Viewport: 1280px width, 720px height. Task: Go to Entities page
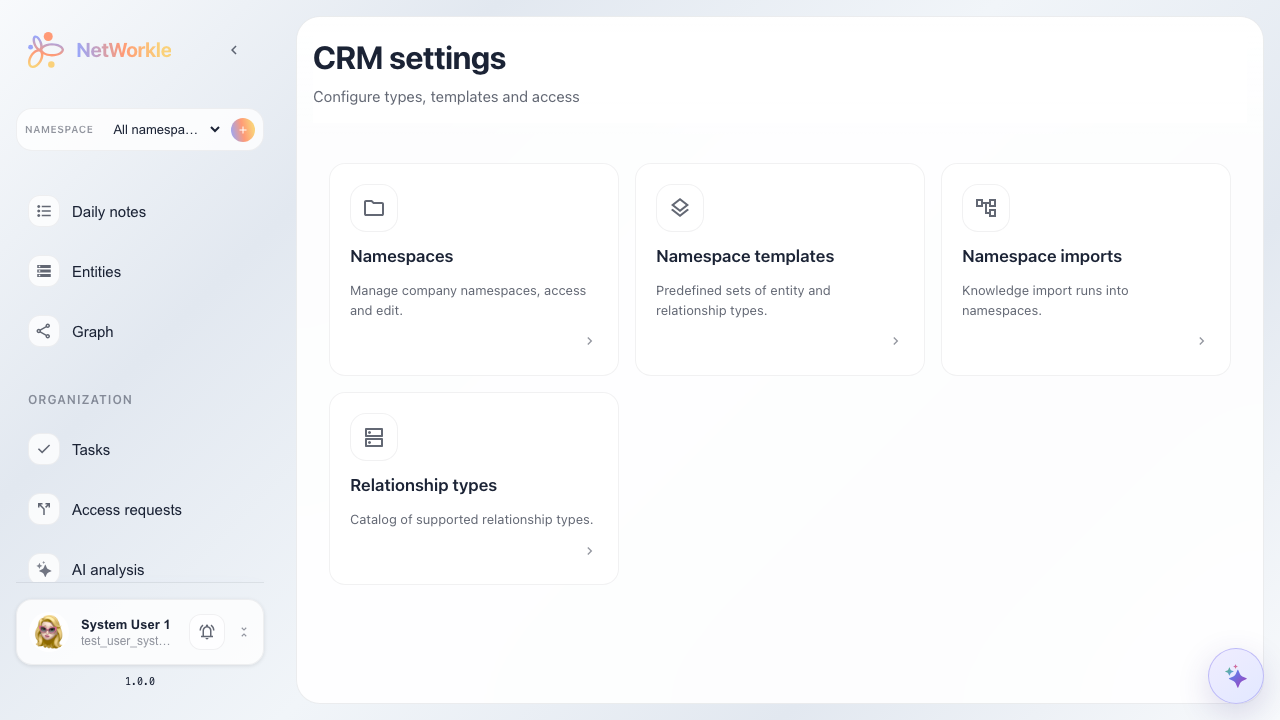[96, 272]
